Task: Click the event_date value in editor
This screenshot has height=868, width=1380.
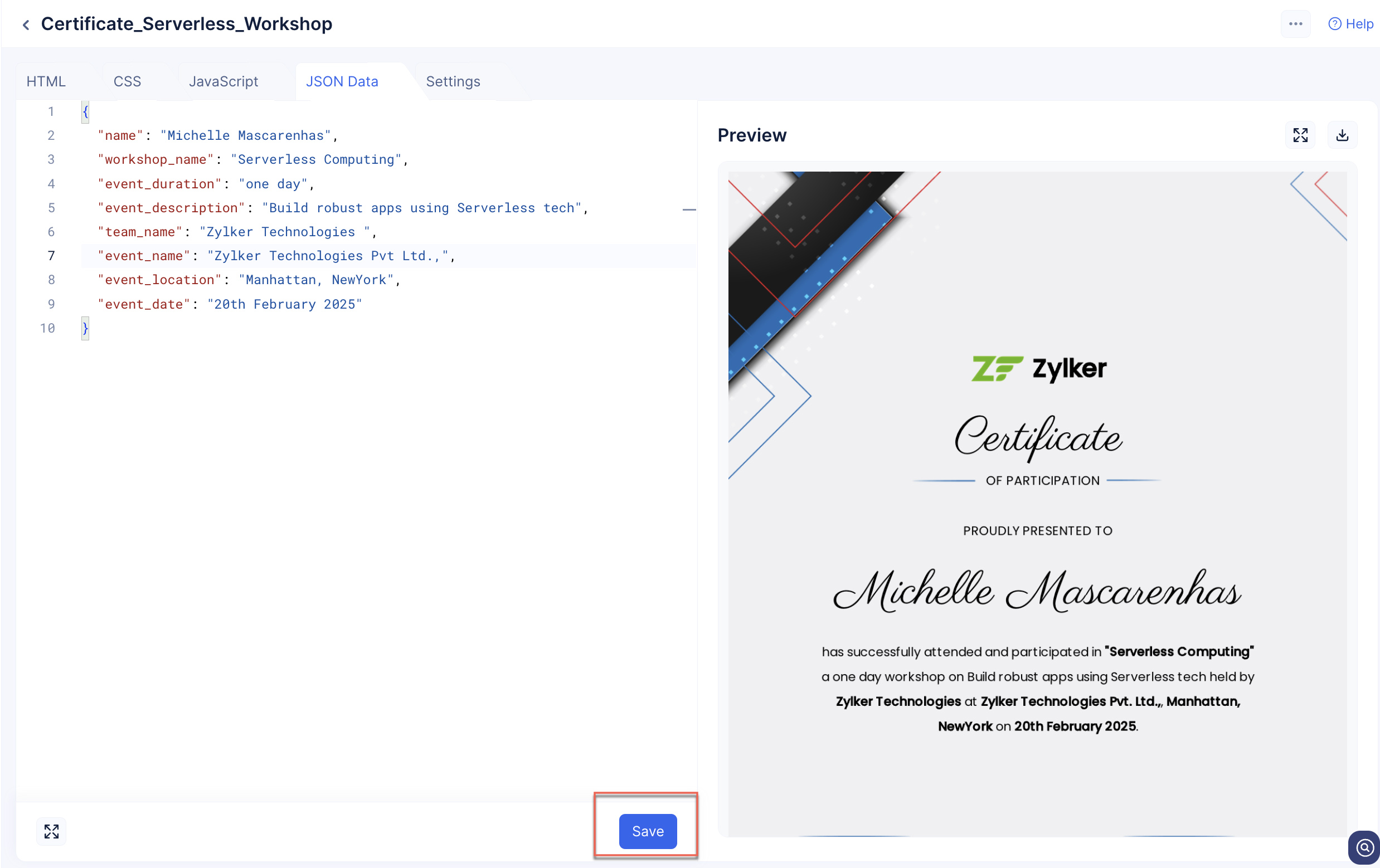Action: click(x=285, y=304)
